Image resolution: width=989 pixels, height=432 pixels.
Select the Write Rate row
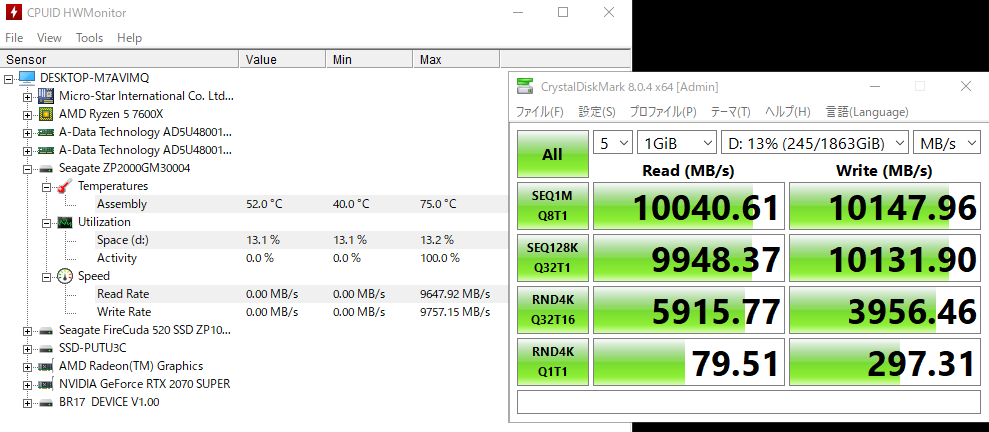301,312
